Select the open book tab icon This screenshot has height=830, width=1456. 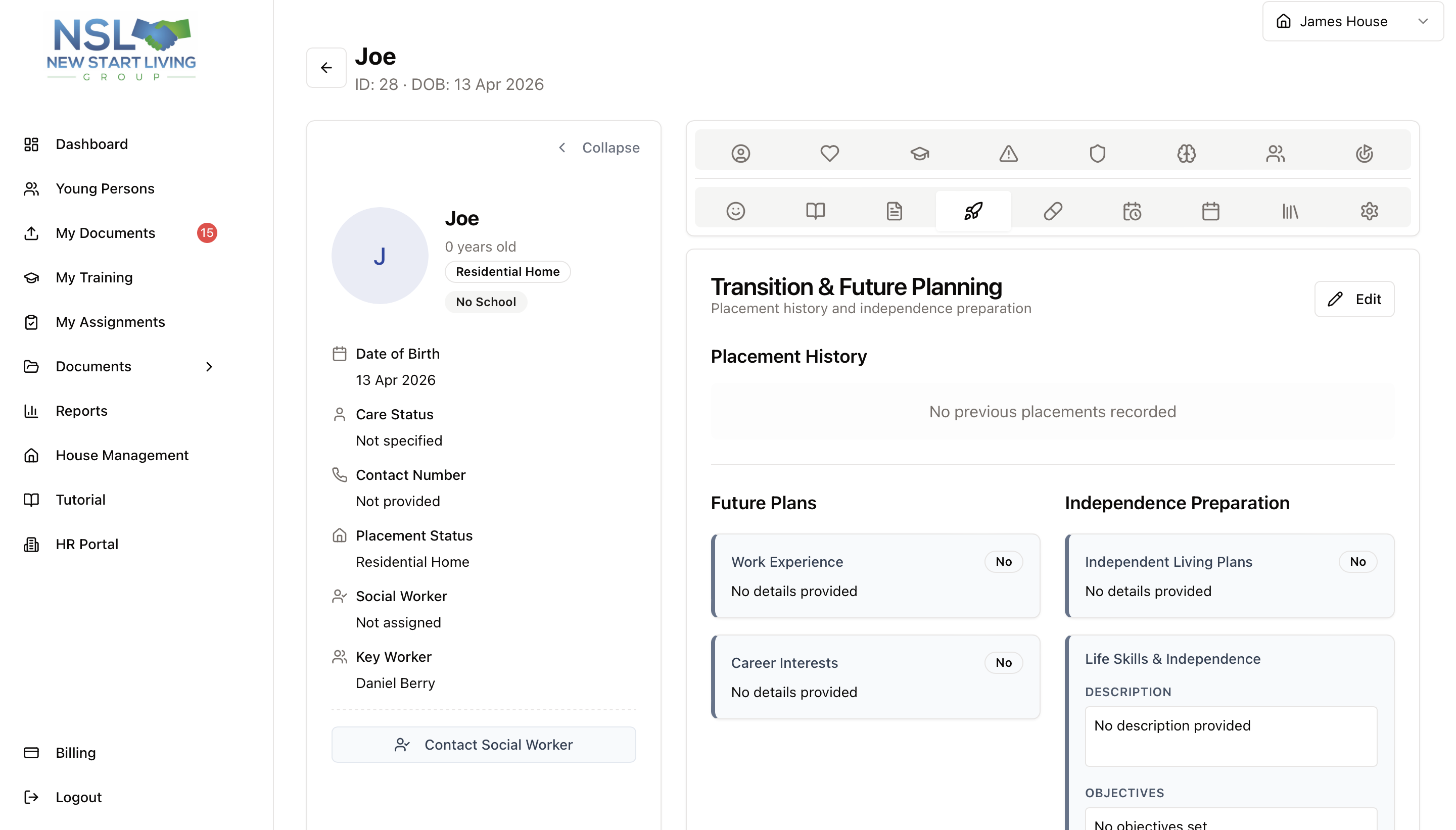tap(815, 211)
